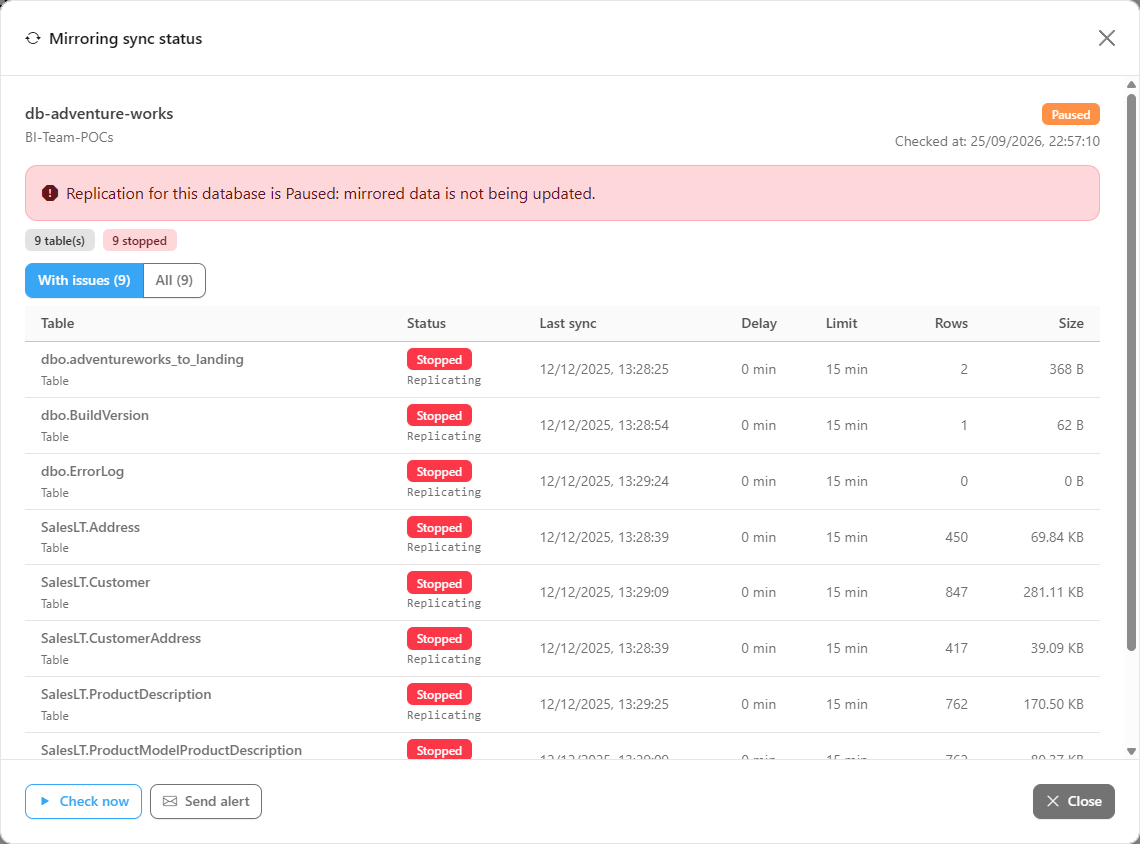Viewport: 1140px width, 844px height.
Task: Click the Stopped badge for dbo.adventureworks_to_landing
Action: pos(439,360)
